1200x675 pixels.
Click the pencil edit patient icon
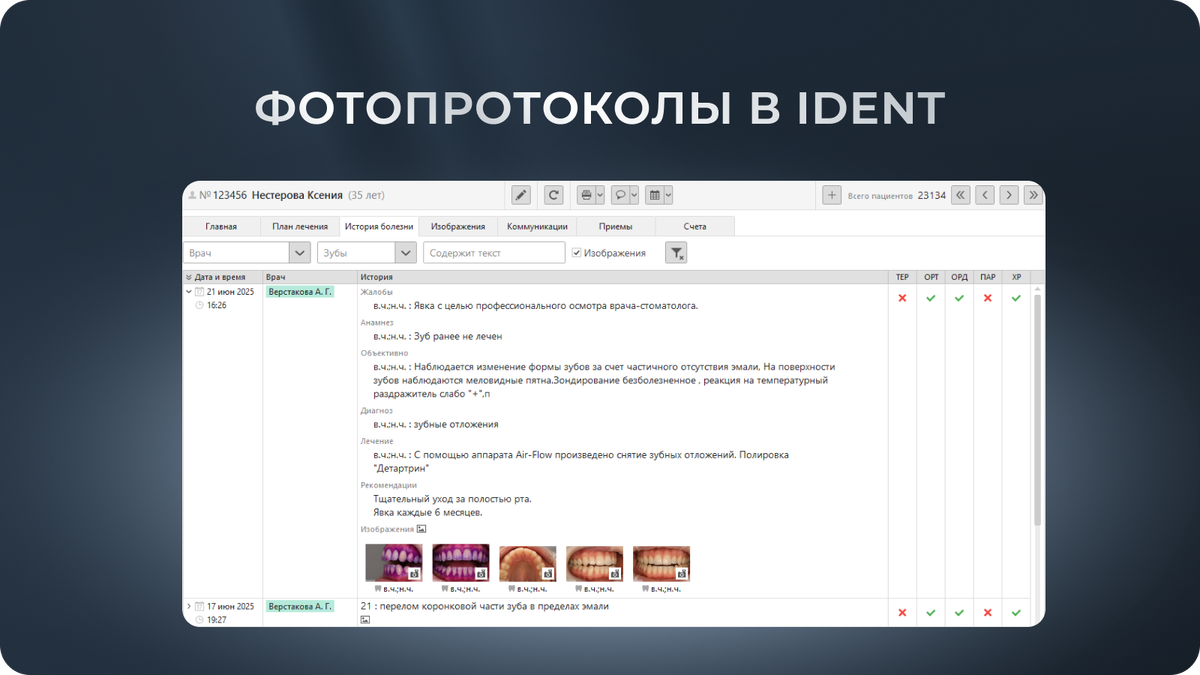(521, 195)
